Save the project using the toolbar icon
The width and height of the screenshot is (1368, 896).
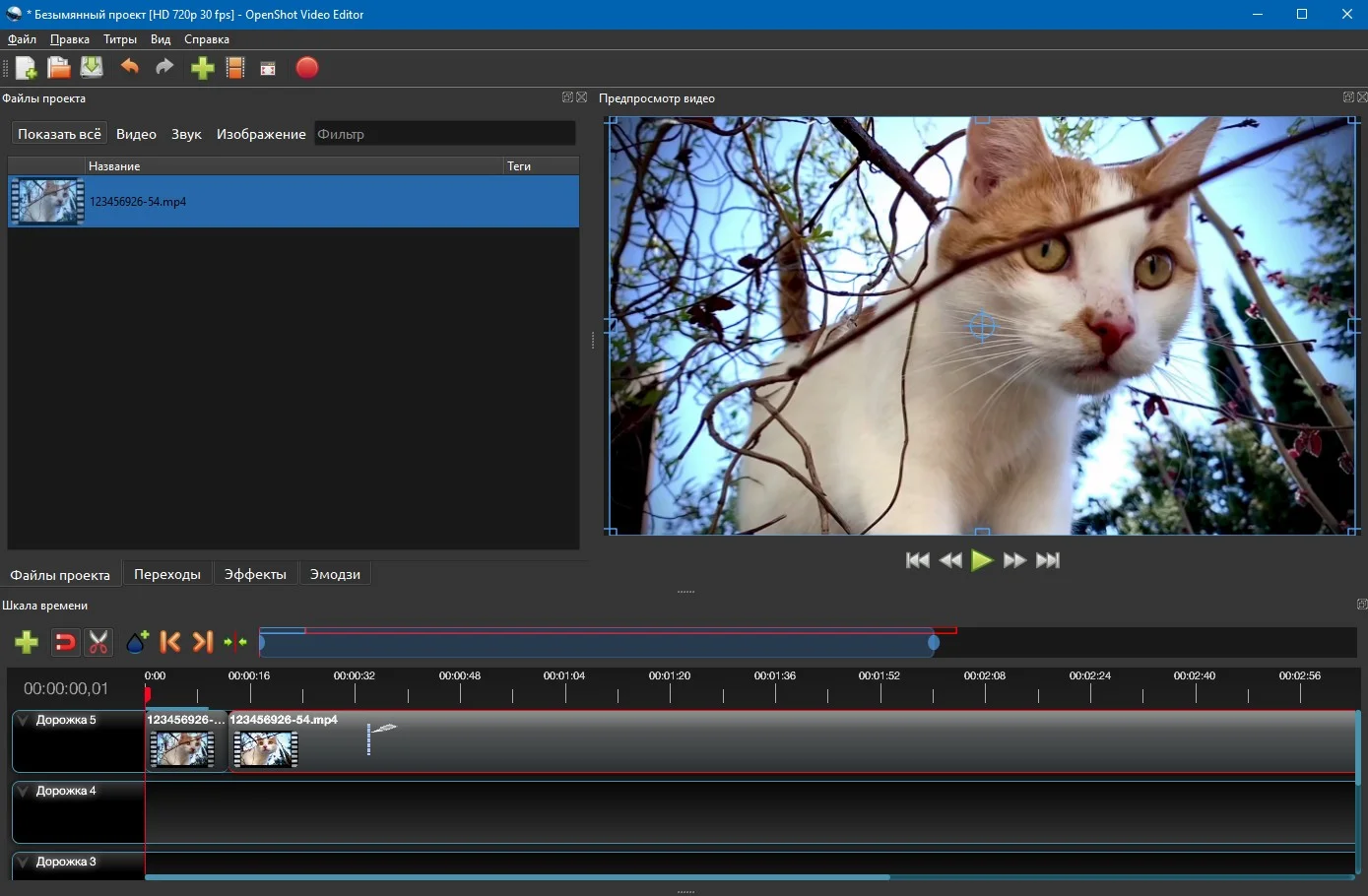[92, 68]
